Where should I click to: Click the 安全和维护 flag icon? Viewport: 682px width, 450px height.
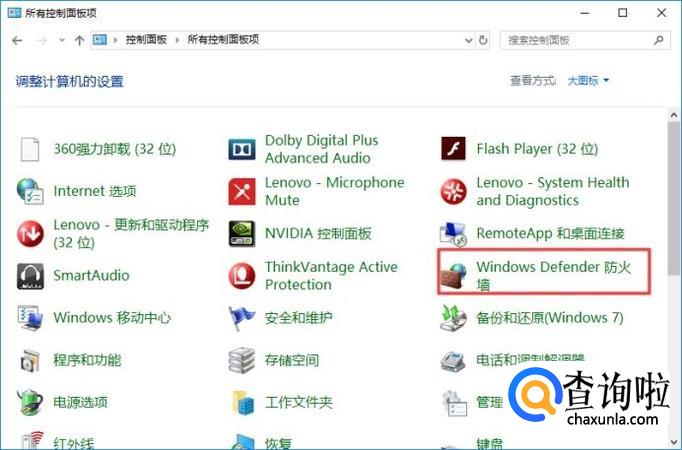pos(242,318)
